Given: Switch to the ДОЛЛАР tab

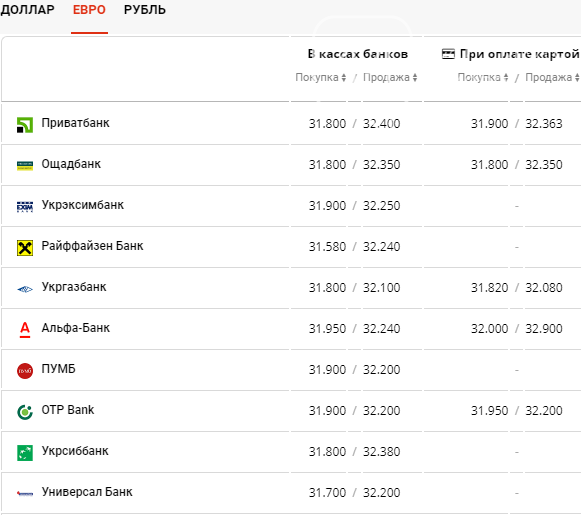Looking at the screenshot, I should point(27,10).
